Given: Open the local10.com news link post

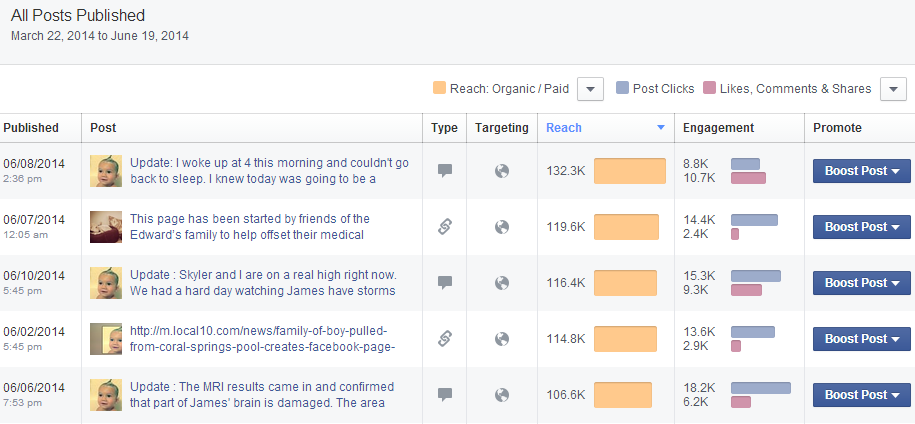Looking at the screenshot, I should pos(263,339).
